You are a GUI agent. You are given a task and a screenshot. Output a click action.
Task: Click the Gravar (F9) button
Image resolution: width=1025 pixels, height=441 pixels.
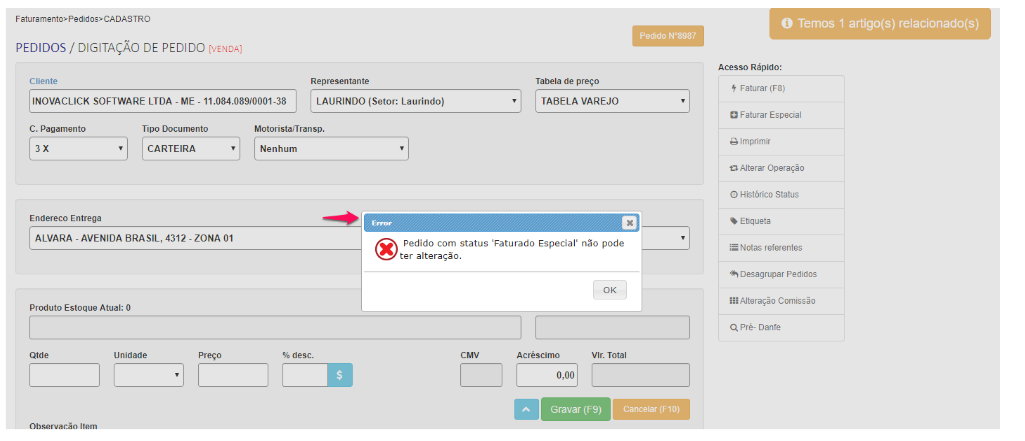coord(575,409)
